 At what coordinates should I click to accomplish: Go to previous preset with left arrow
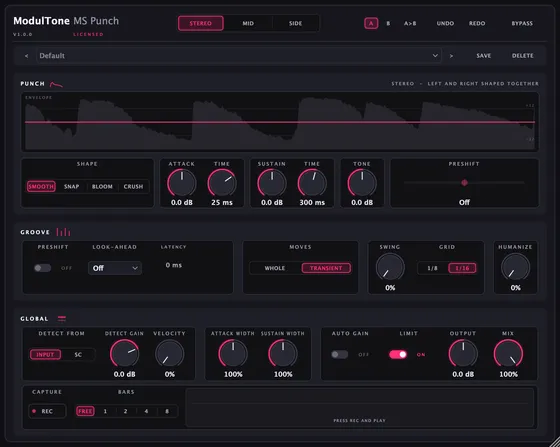click(x=26, y=56)
